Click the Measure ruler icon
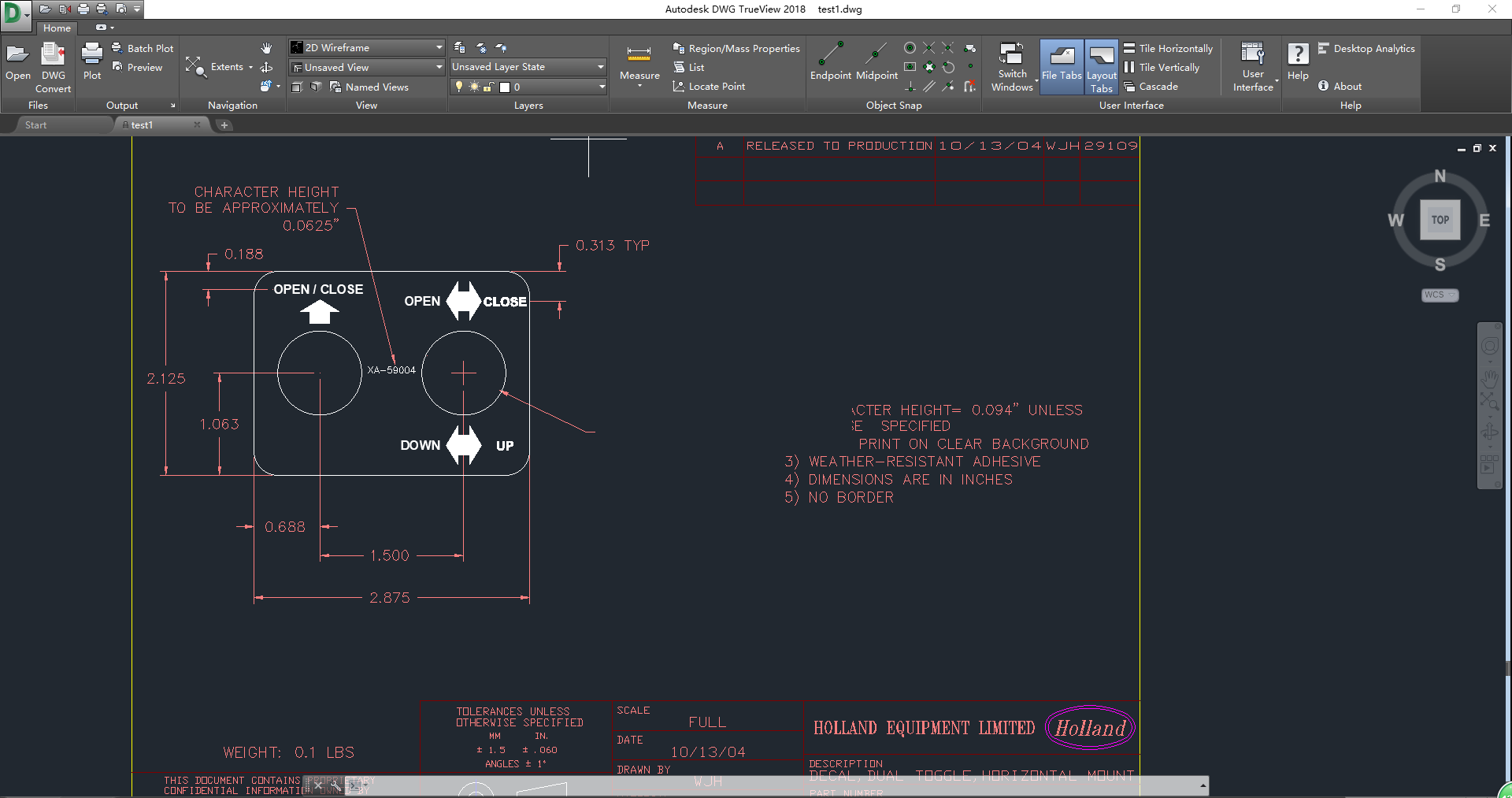This screenshot has height=798, width=1512. tap(639, 55)
